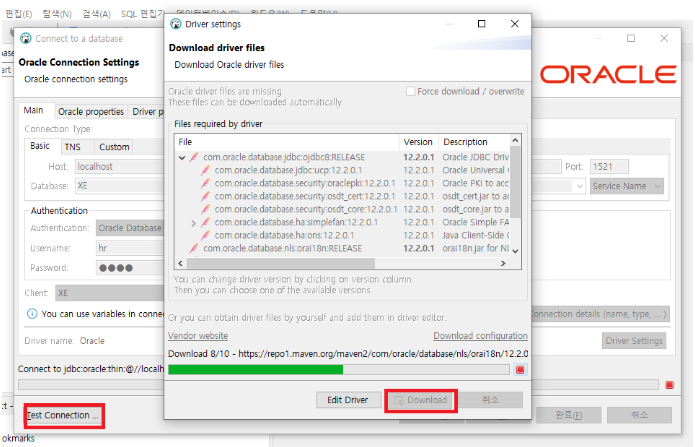The height and width of the screenshot is (447, 695).
Task: Click the Password field
Action: point(130,268)
